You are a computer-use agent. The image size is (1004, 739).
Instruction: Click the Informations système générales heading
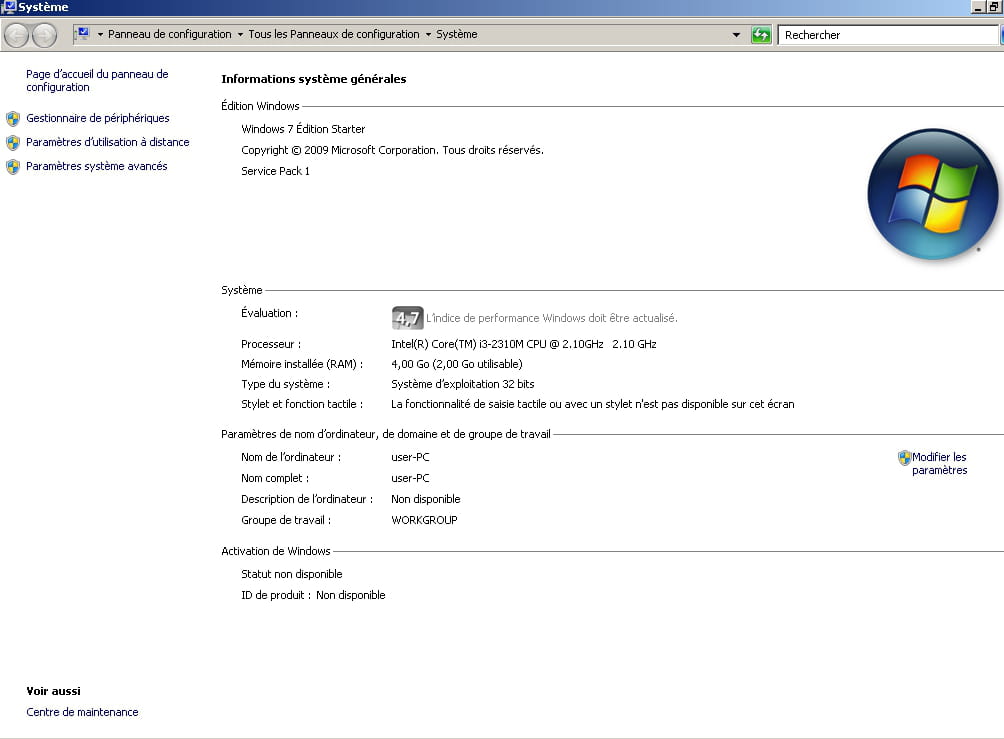coord(314,79)
